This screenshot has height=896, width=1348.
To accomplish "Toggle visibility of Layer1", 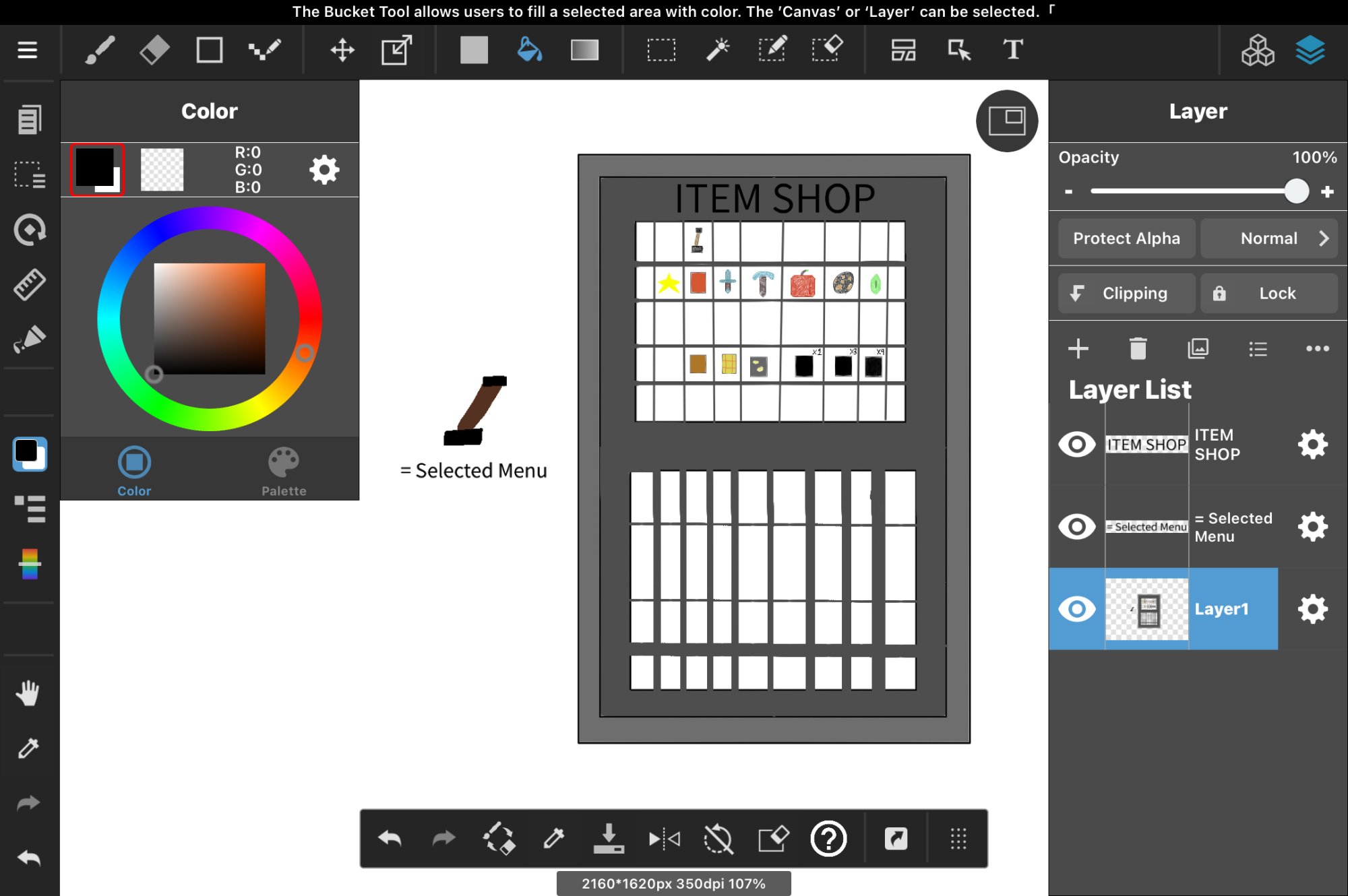I will click(x=1076, y=609).
